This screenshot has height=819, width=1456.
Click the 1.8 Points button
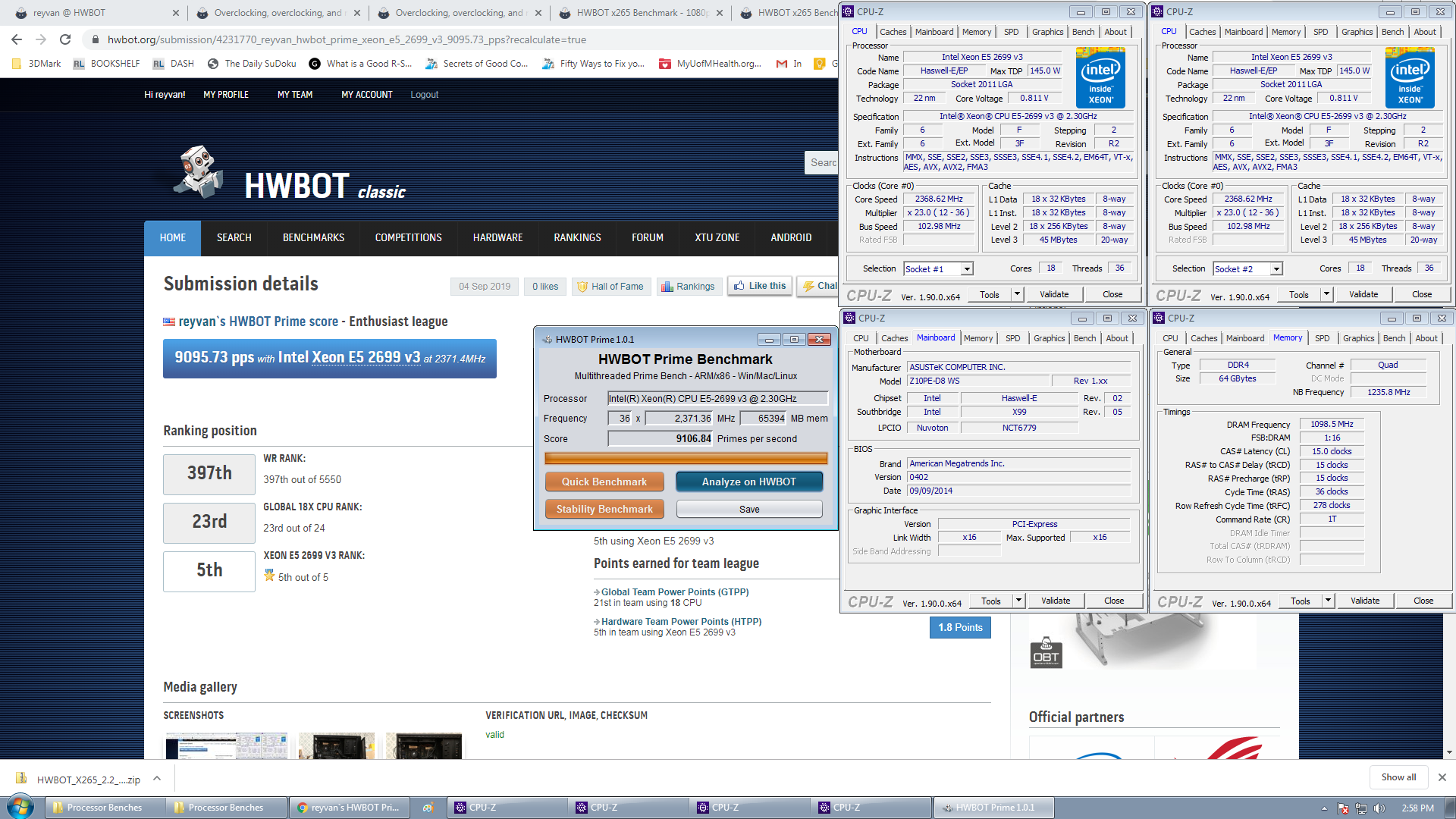(960, 627)
